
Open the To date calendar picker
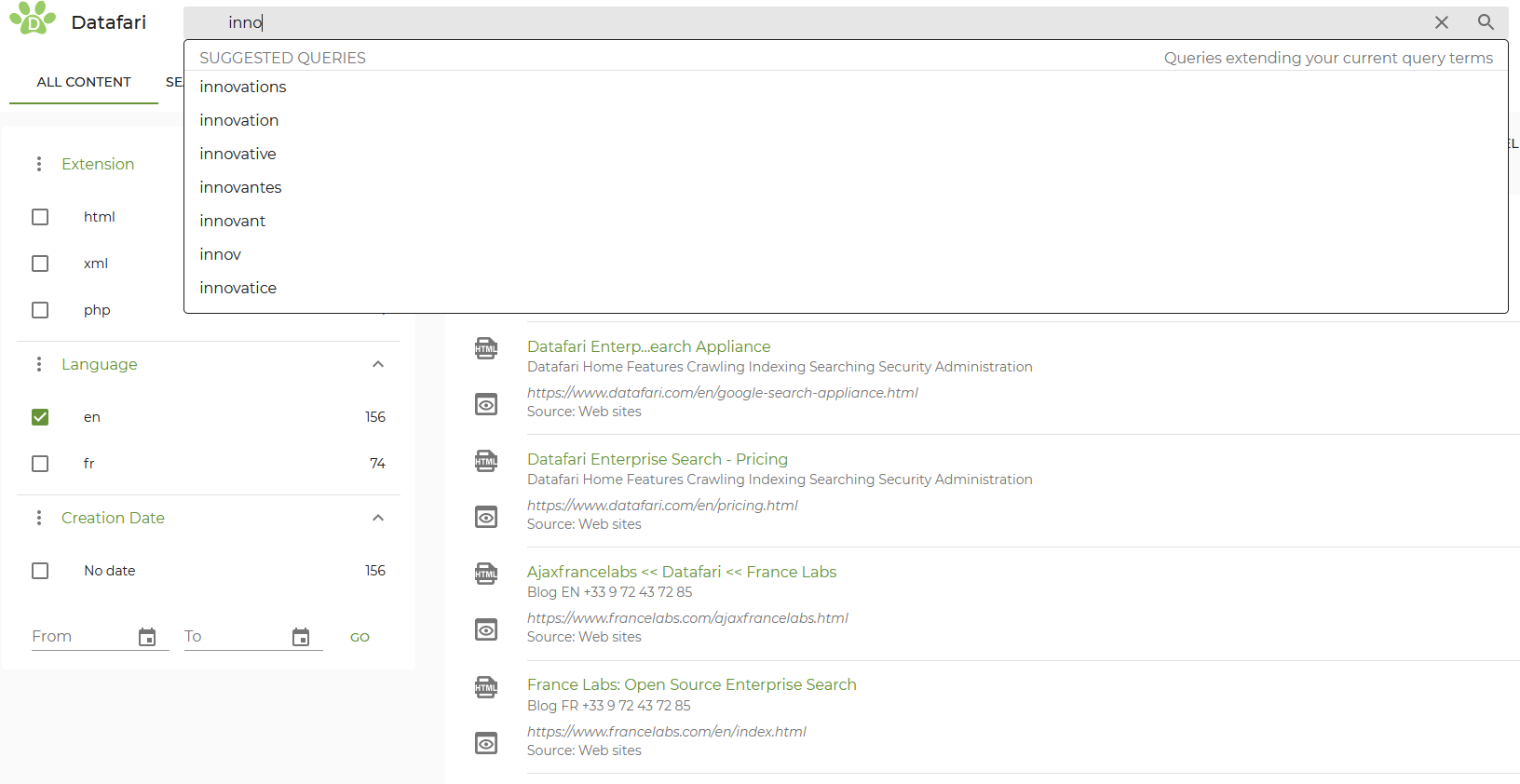click(301, 637)
